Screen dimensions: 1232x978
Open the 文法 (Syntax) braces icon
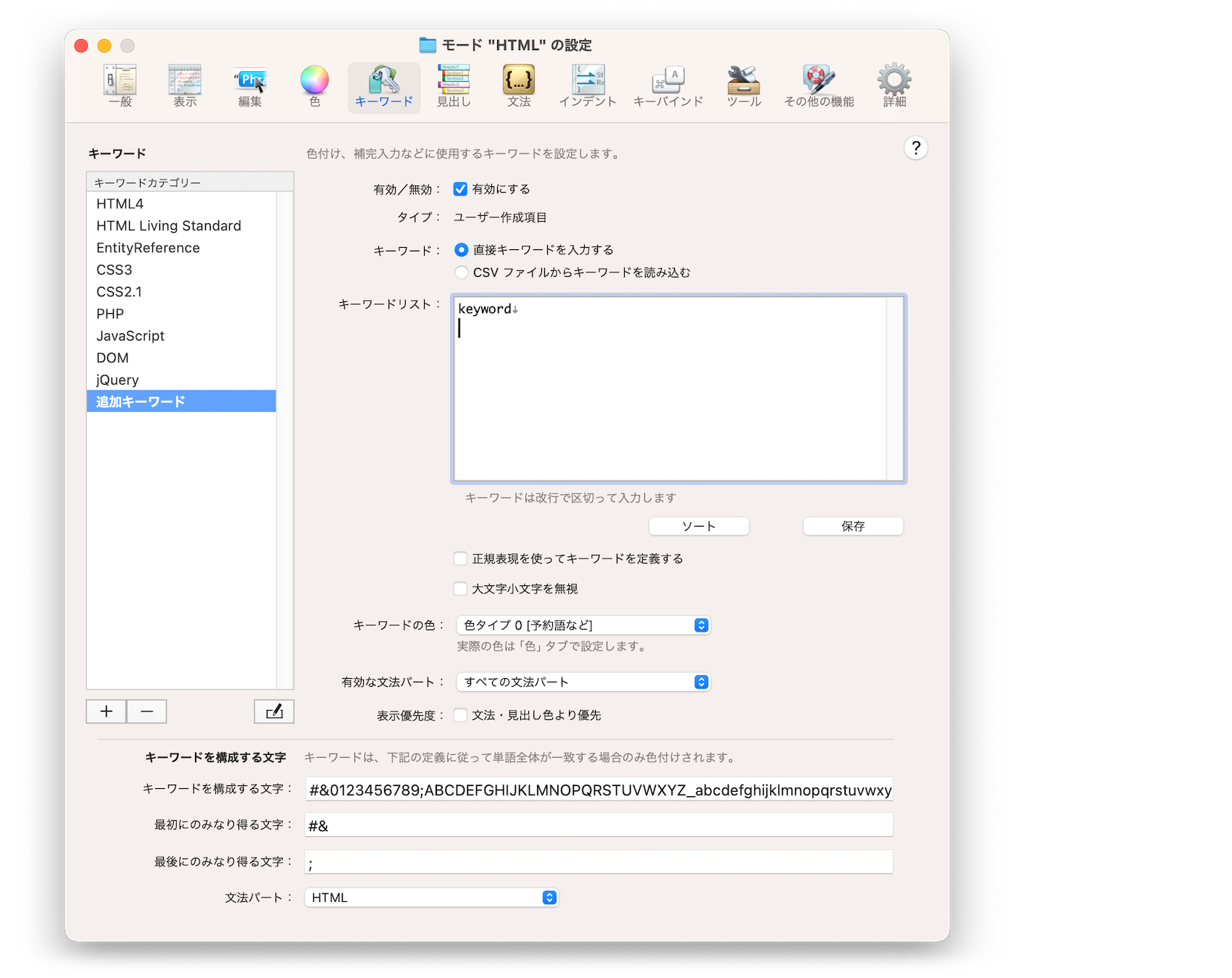[x=519, y=80]
